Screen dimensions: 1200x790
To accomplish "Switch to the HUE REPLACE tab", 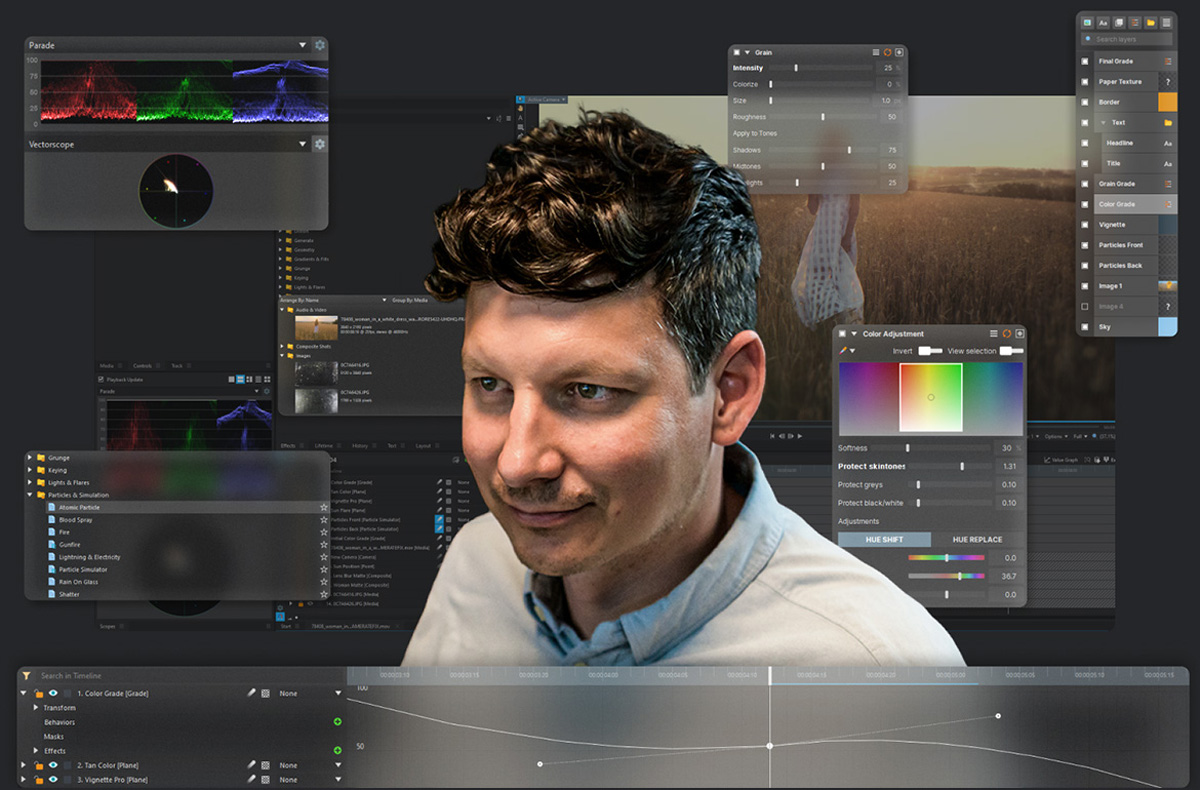I will (x=976, y=539).
